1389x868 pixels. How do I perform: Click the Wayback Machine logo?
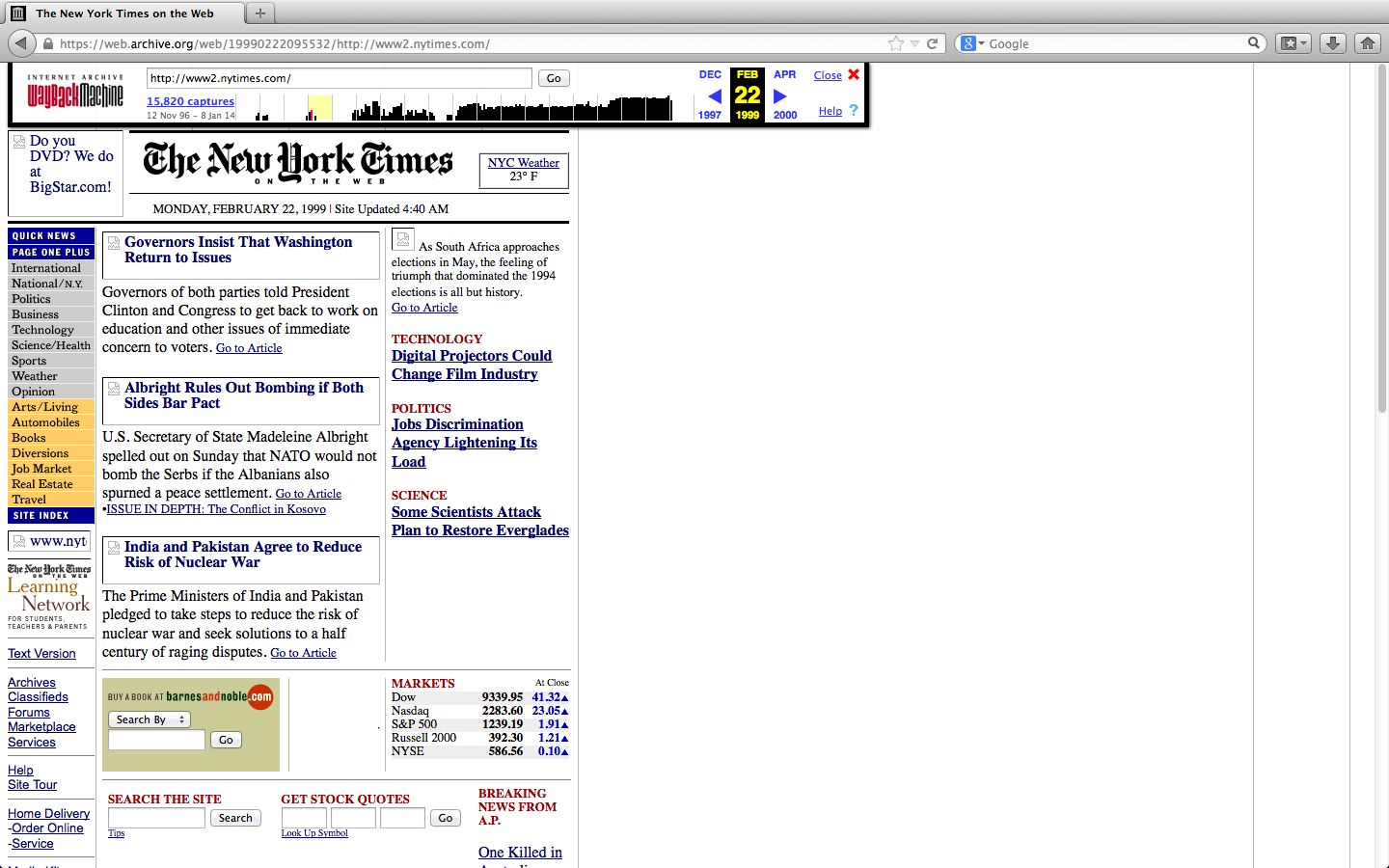75,92
